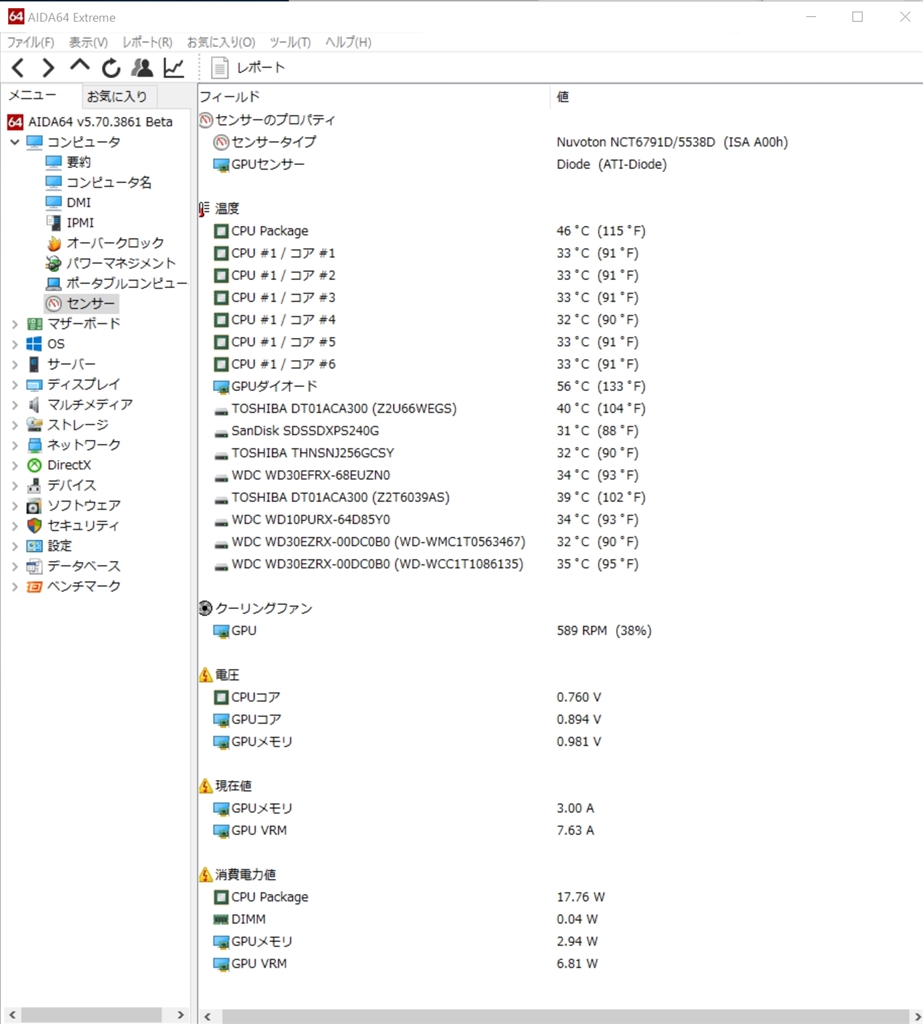Expand the マルチメディア tree node
The image size is (923, 1024).
click(x=14, y=405)
